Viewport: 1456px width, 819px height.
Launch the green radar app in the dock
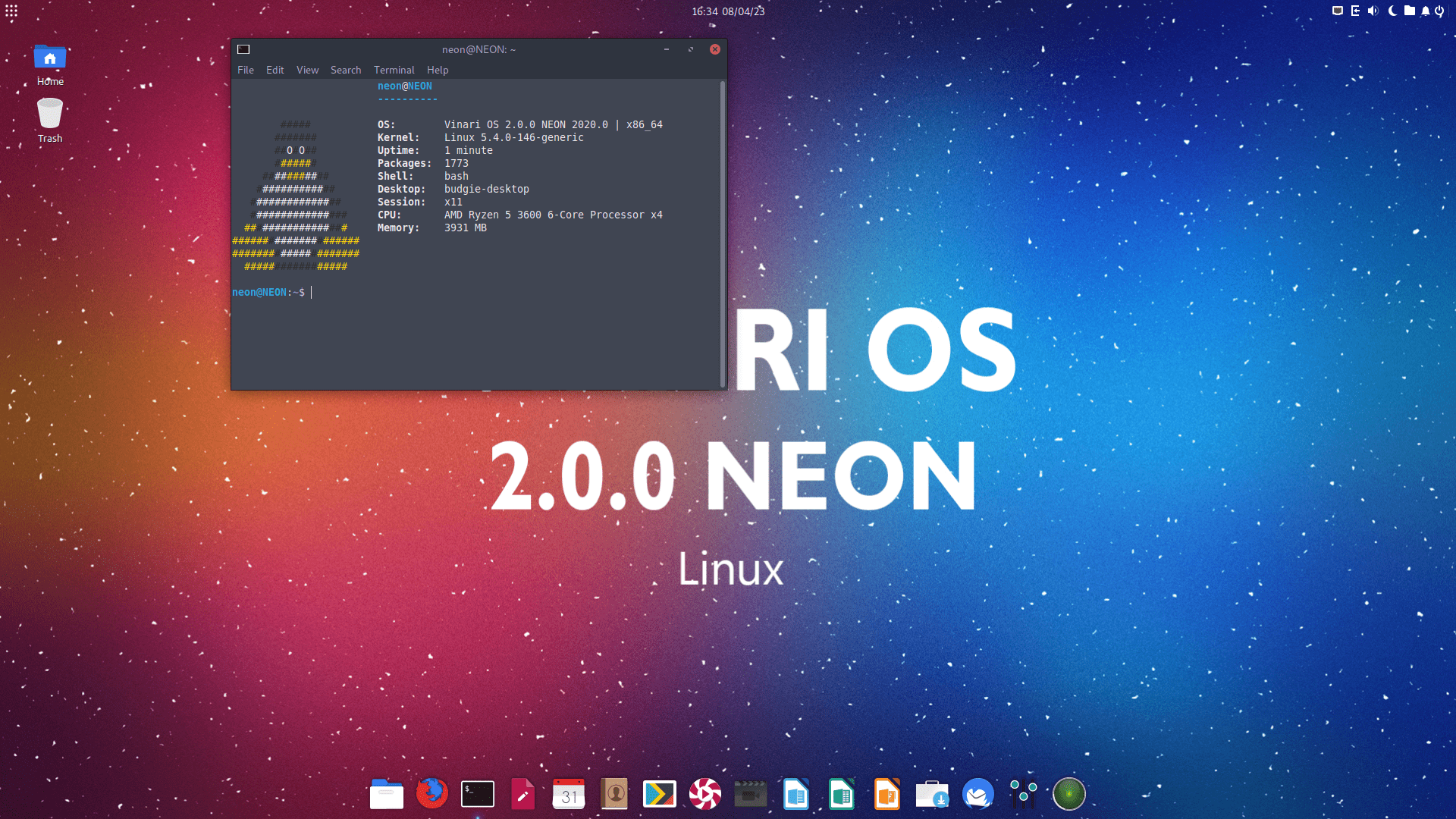pyautogui.click(x=1069, y=794)
